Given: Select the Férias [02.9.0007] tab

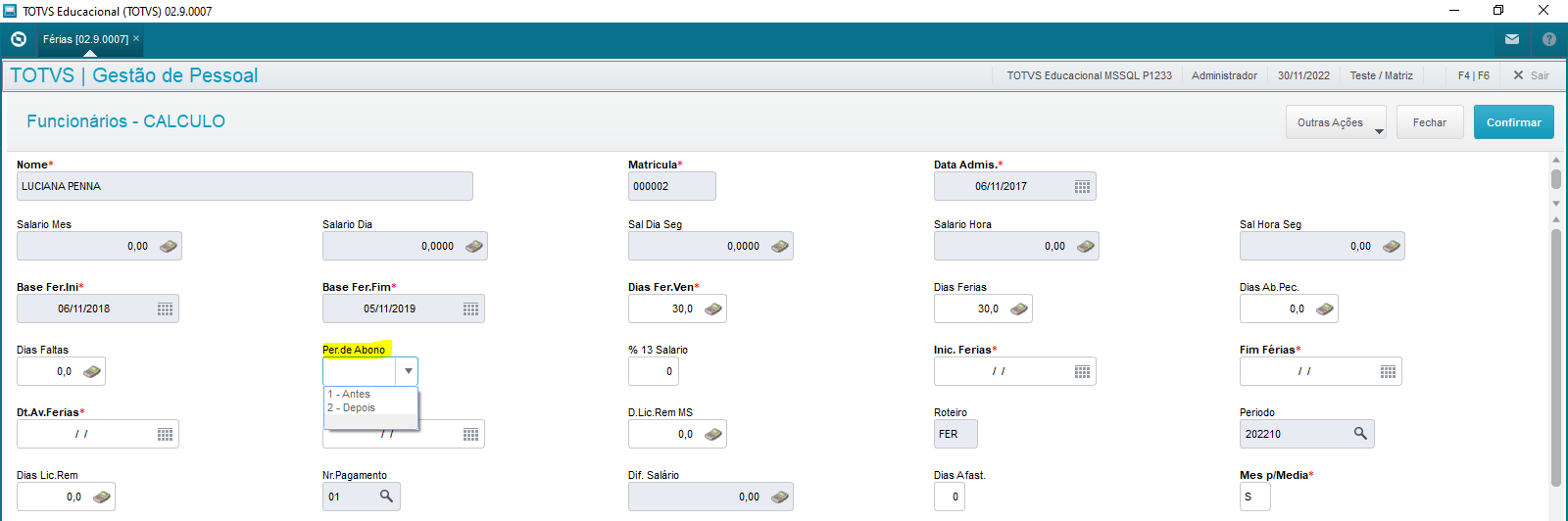Looking at the screenshot, I should (85, 39).
